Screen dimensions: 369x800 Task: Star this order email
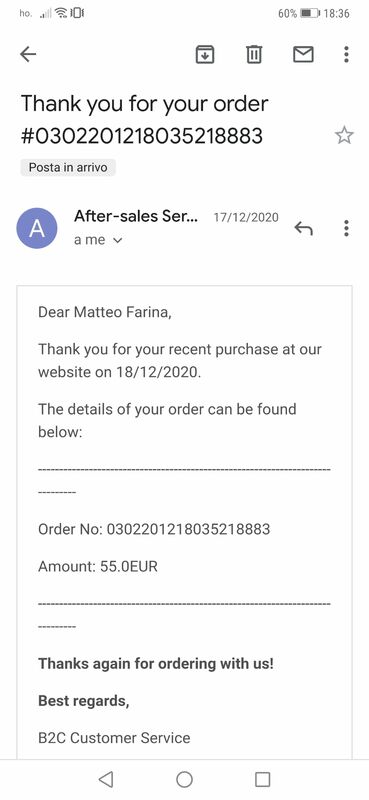coord(344,135)
